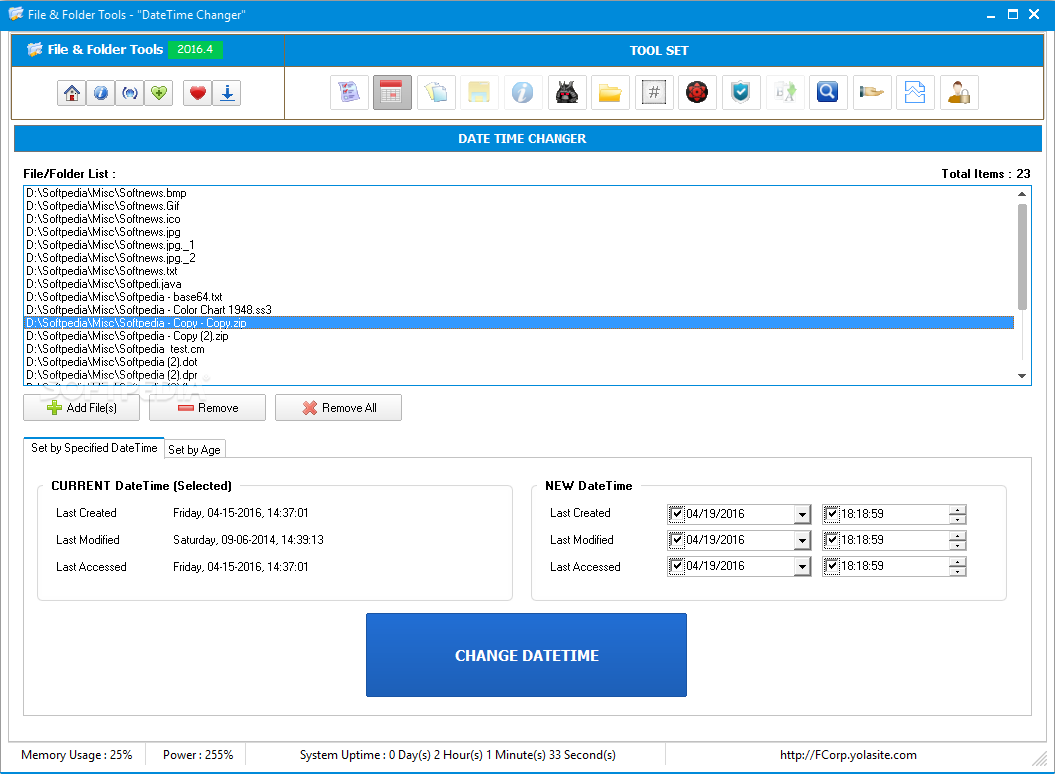Select Softpedia - base64.txt in list
1055x774 pixels.
(519, 297)
